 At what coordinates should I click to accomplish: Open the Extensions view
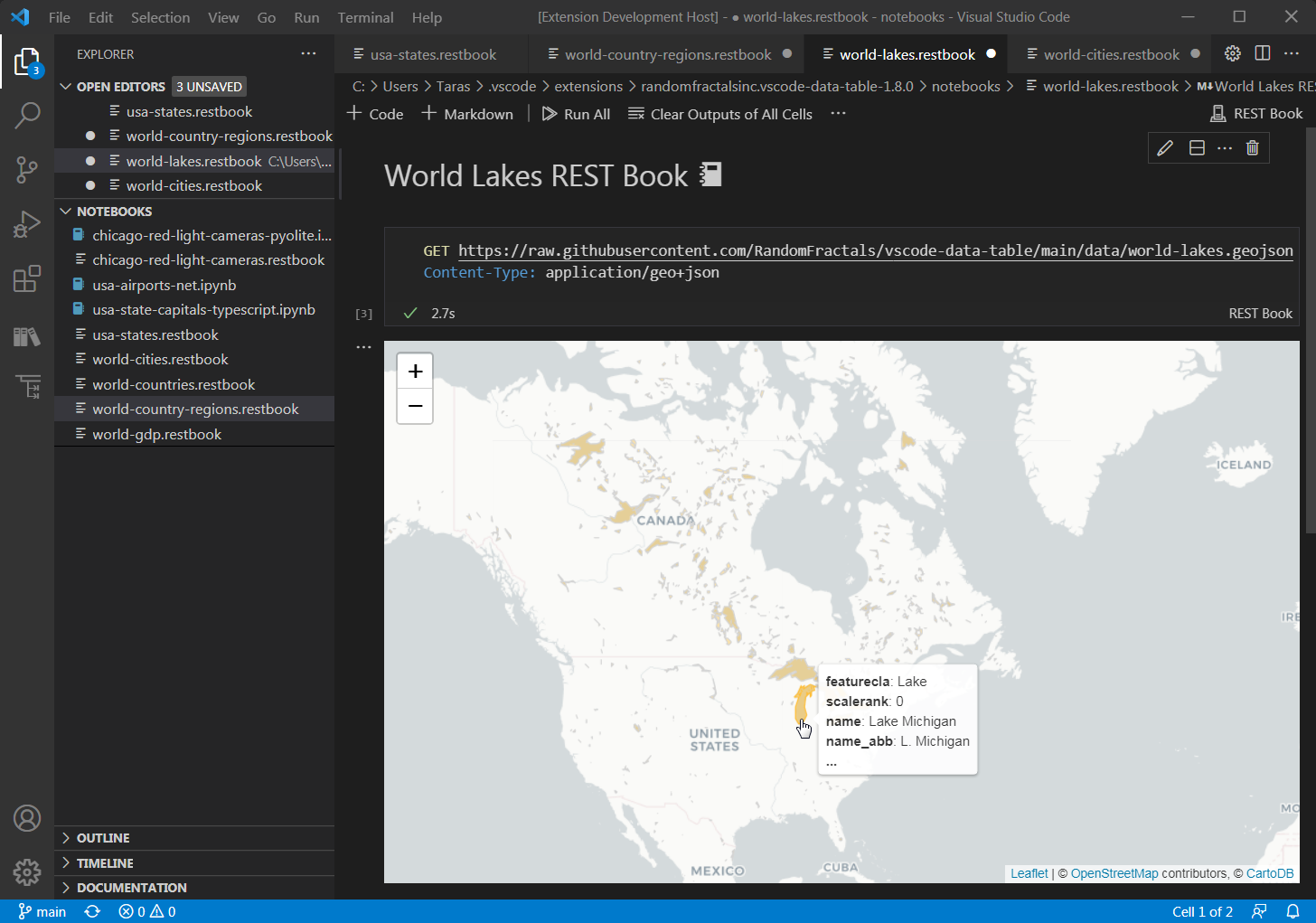[x=27, y=278]
